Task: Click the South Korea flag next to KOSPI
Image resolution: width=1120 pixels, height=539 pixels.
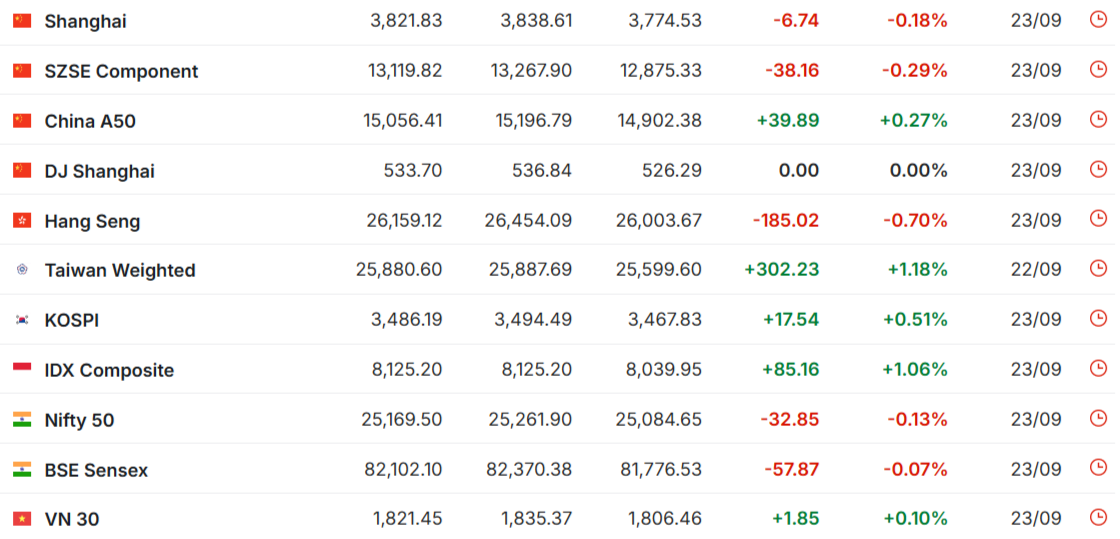Action: point(22,320)
